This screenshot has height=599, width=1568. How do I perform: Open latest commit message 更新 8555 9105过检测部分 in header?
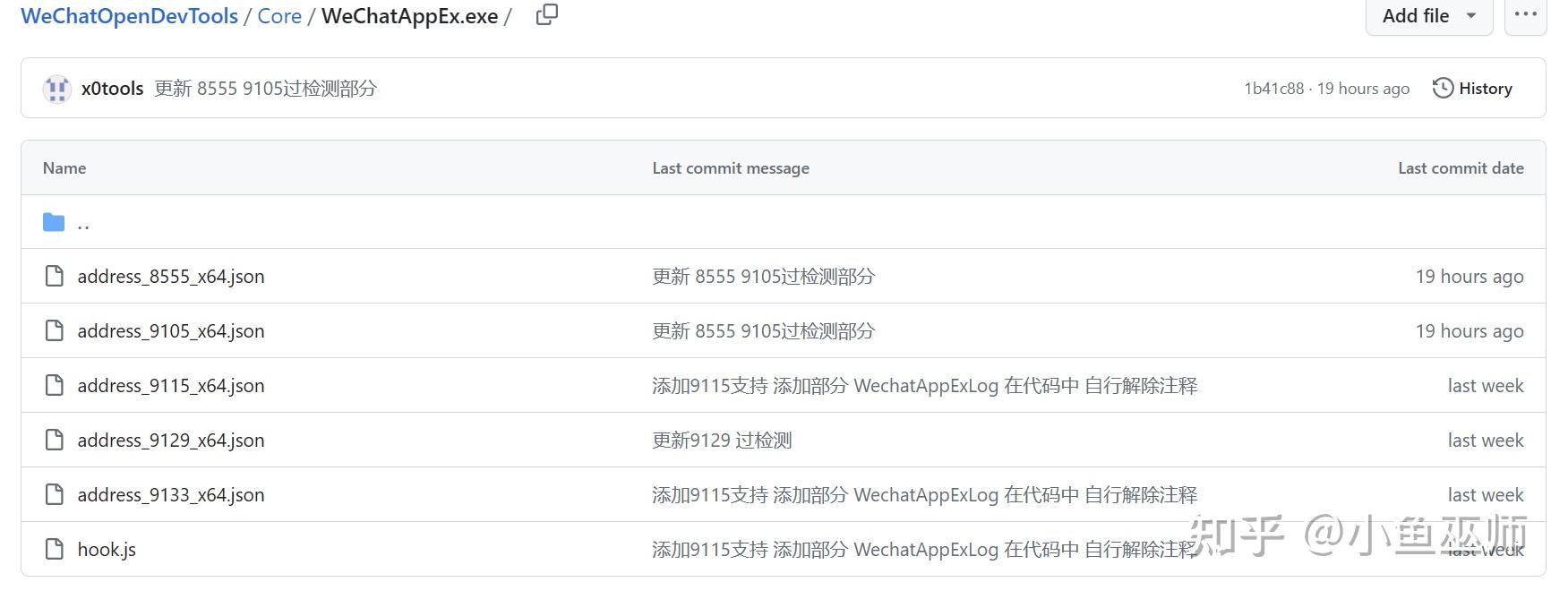pyautogui.click(x=265, y=89)
